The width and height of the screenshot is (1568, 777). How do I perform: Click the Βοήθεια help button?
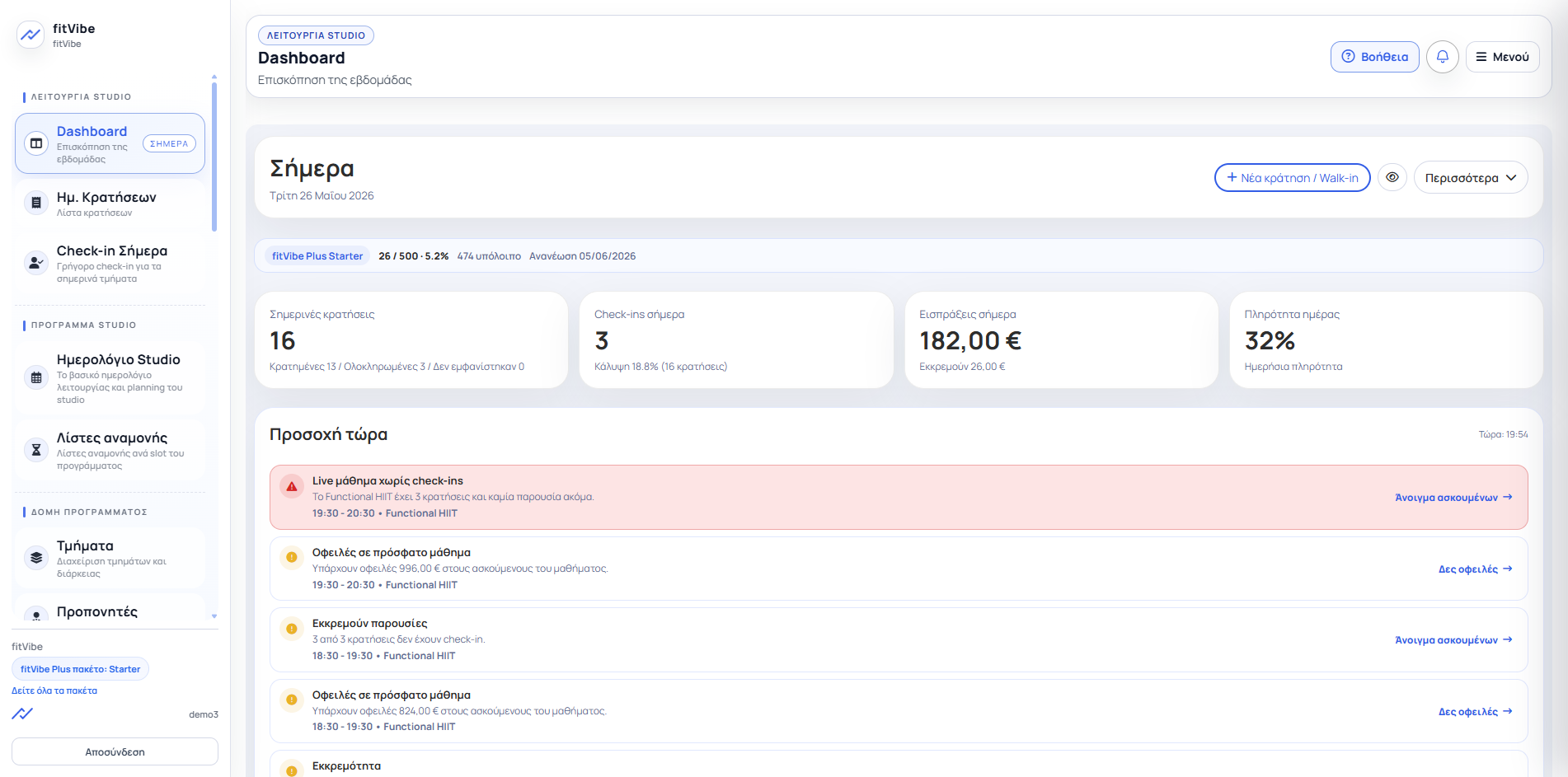tap(1374, 57)
